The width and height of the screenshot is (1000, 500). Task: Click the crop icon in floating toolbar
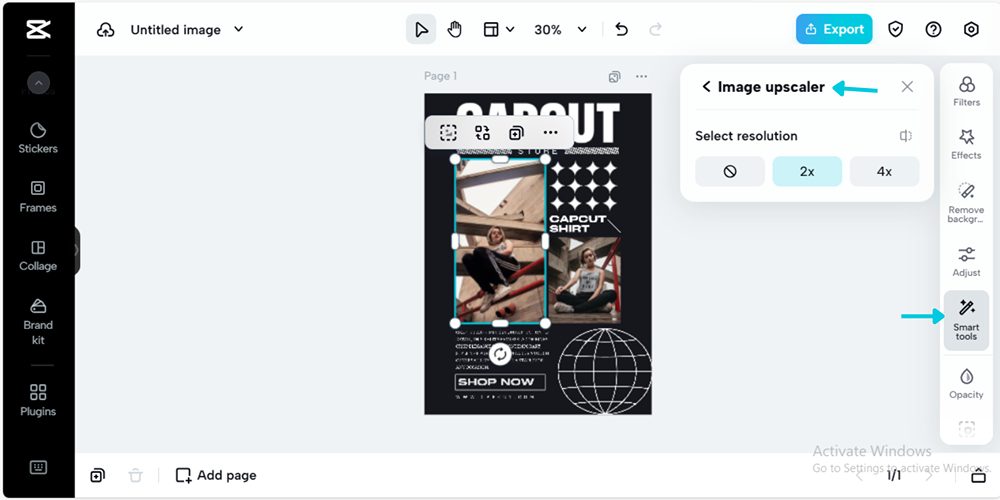448,133
